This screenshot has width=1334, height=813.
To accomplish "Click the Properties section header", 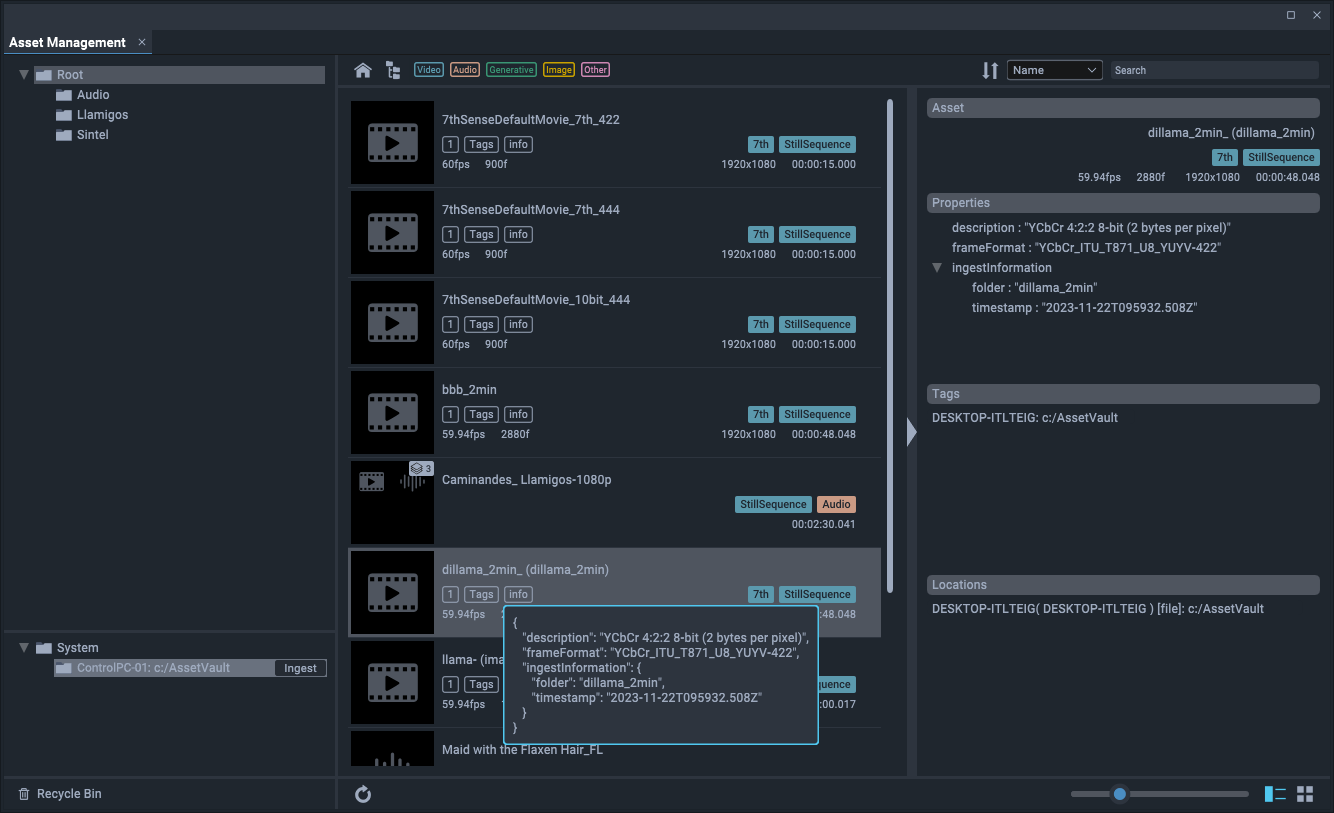I will tap(1123, 203).
